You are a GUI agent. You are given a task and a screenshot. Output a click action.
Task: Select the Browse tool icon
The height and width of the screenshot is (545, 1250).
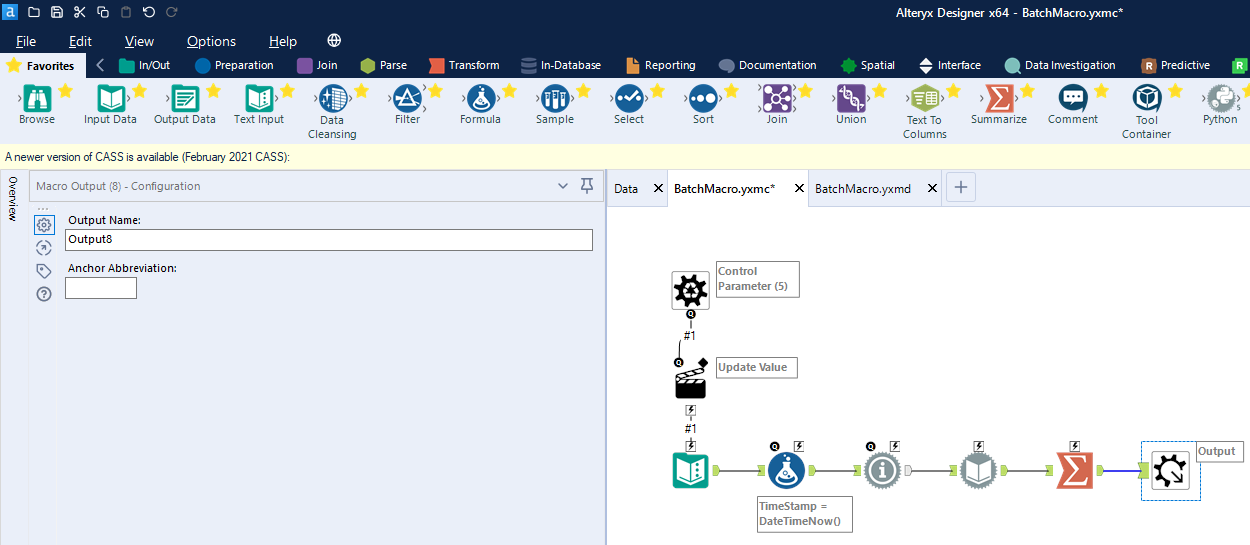37,98
